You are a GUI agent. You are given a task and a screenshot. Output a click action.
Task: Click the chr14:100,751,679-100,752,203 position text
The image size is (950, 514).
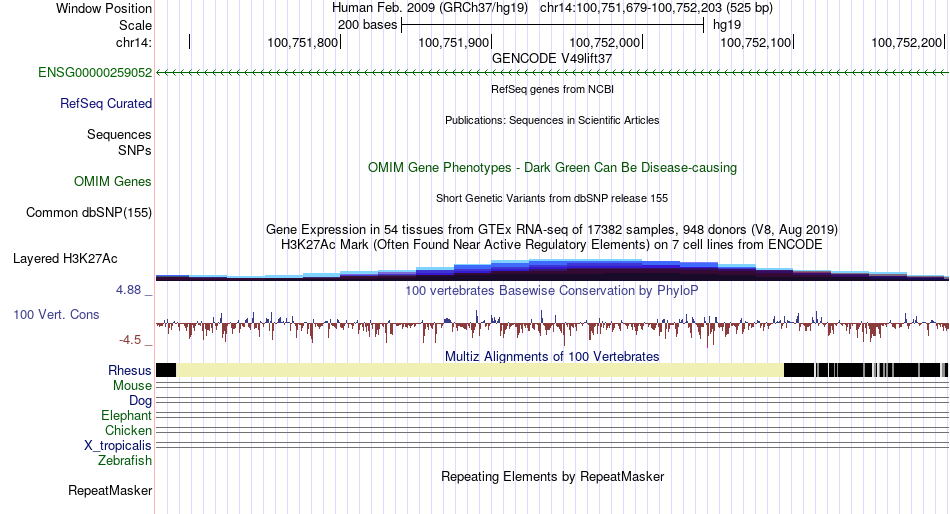coord(631,8)
